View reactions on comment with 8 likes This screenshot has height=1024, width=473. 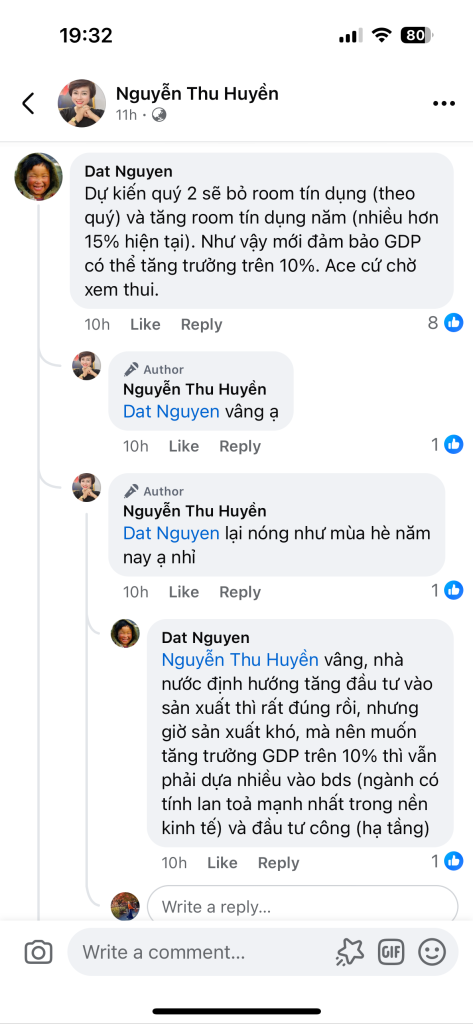pos(446,323)
